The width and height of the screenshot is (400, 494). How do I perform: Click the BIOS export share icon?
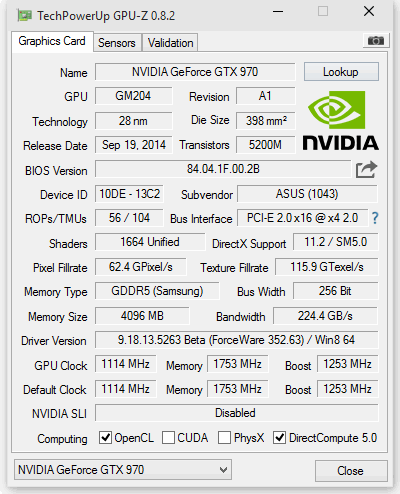click(x=366, y=170)
